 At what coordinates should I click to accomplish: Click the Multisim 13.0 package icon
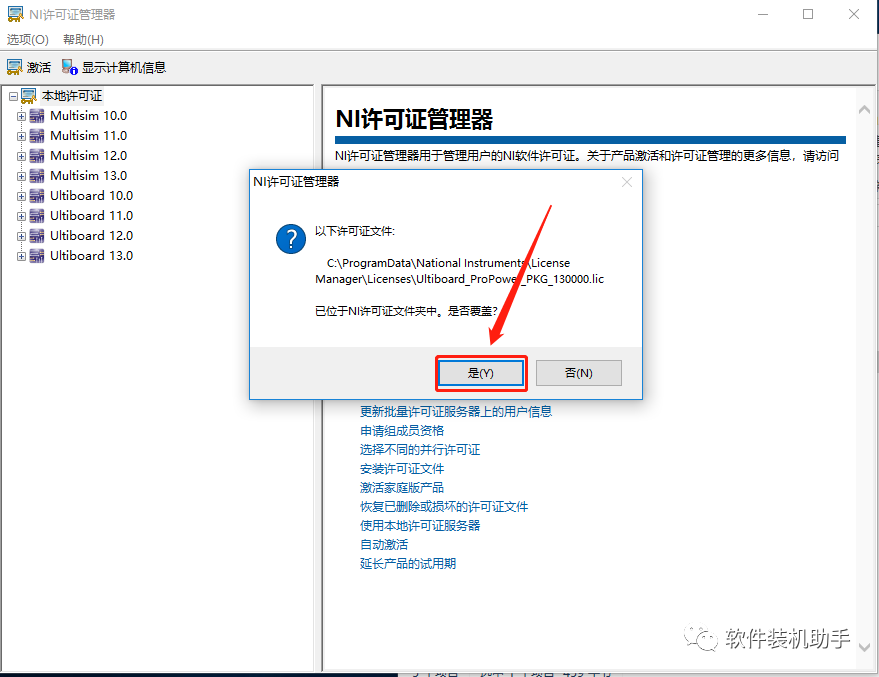[x=37, y=176]
